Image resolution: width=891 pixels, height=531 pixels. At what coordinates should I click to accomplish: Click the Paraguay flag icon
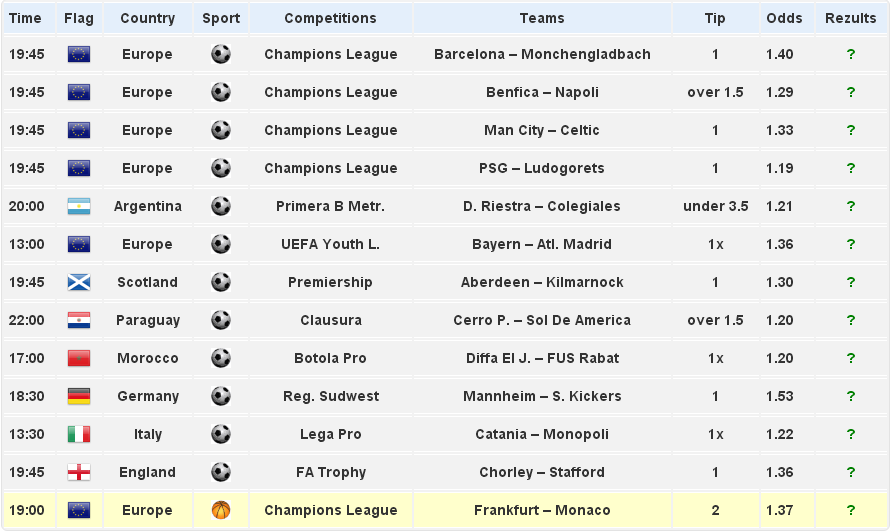coord(79,320)
